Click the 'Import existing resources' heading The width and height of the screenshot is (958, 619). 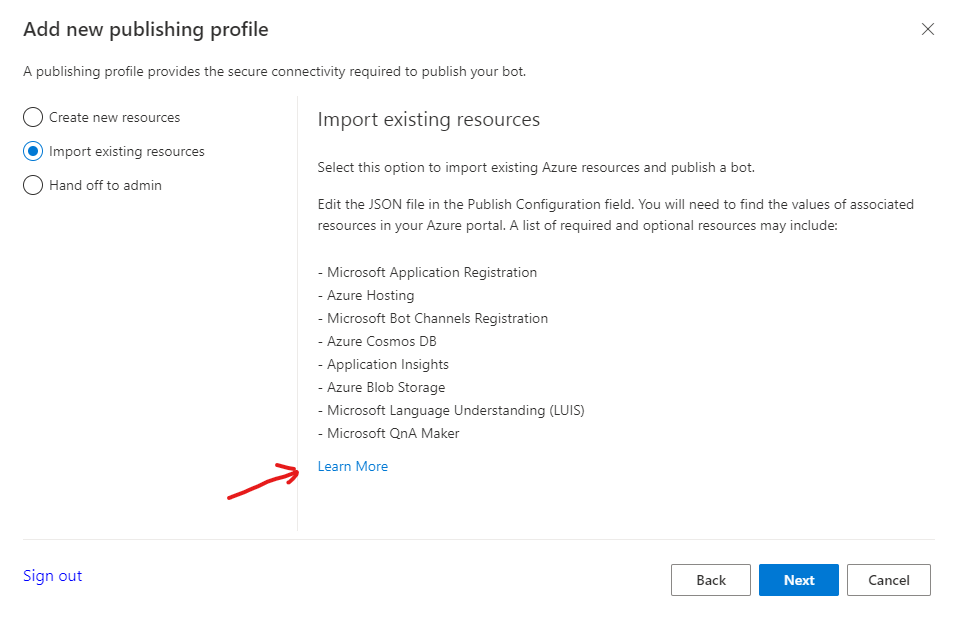[428, 120]
